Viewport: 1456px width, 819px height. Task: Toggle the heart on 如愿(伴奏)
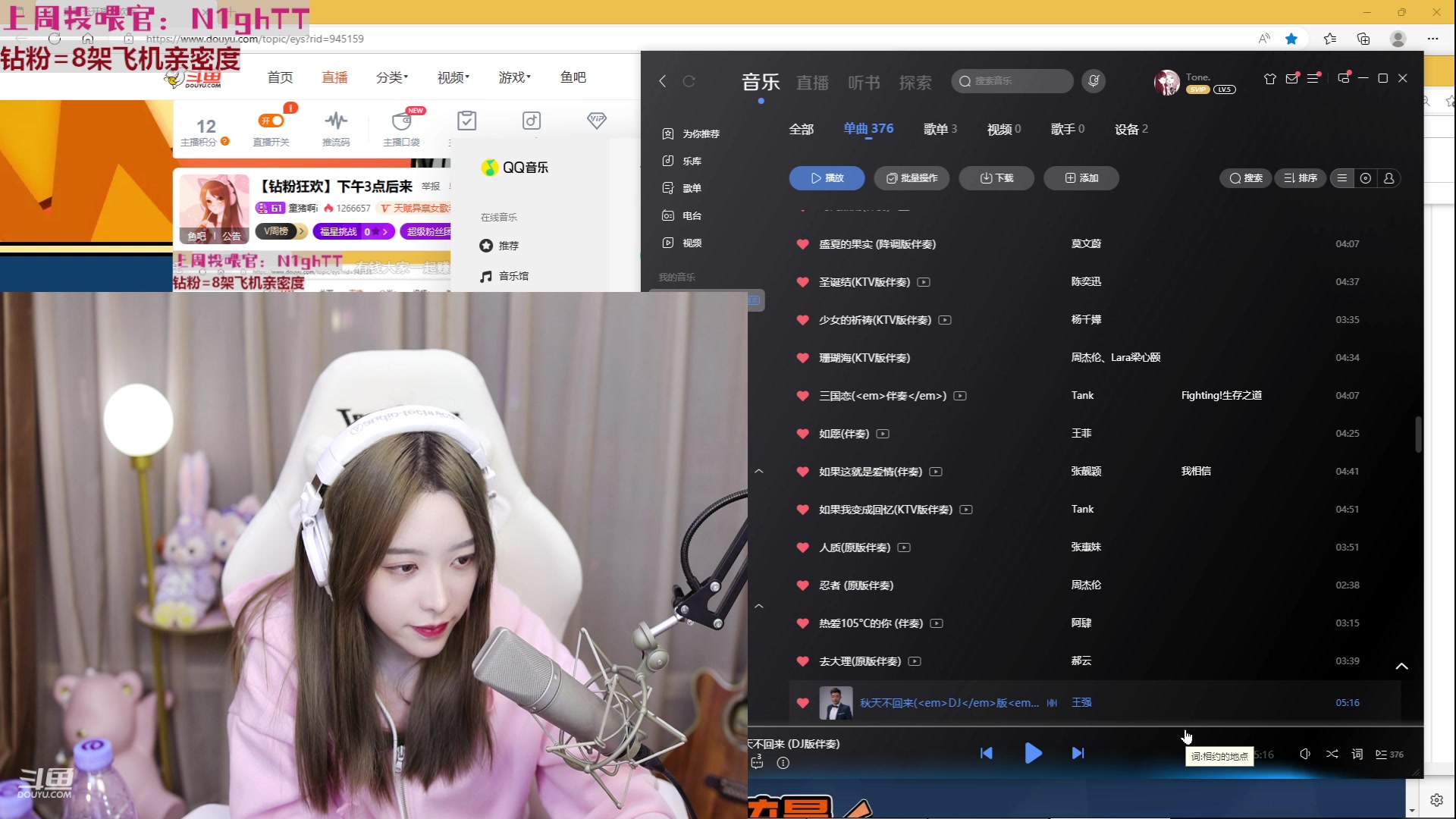(x=803, y=433)
